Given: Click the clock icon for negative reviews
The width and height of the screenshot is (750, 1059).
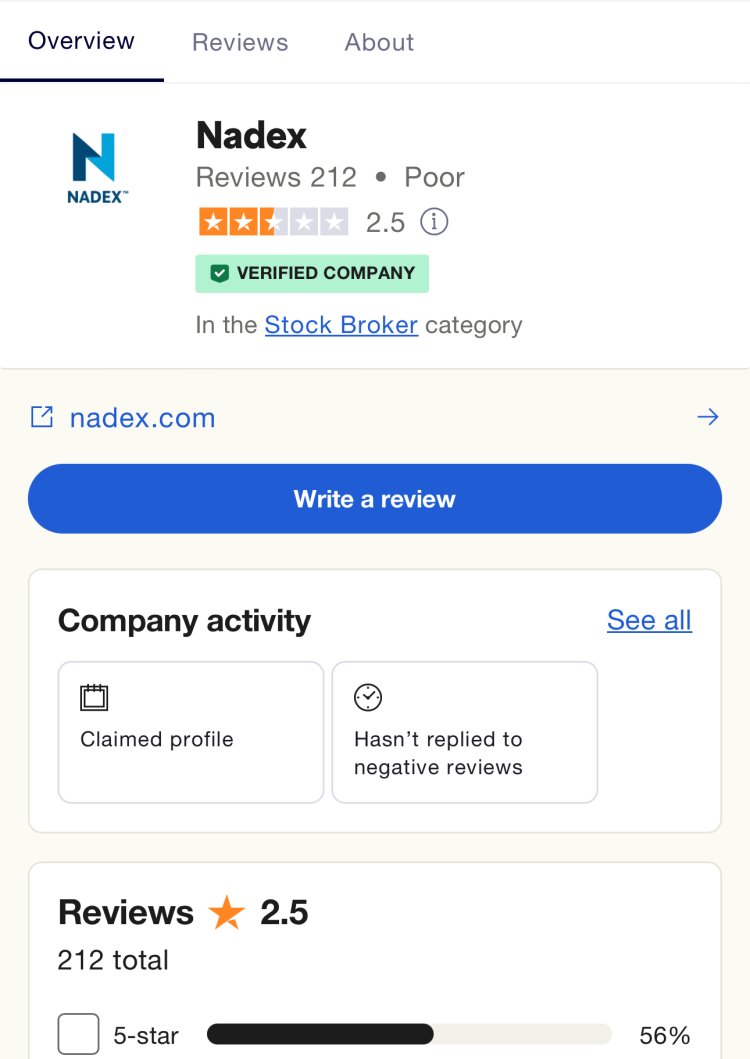Looking at the screenshot, I should click(x=368, y=697).
